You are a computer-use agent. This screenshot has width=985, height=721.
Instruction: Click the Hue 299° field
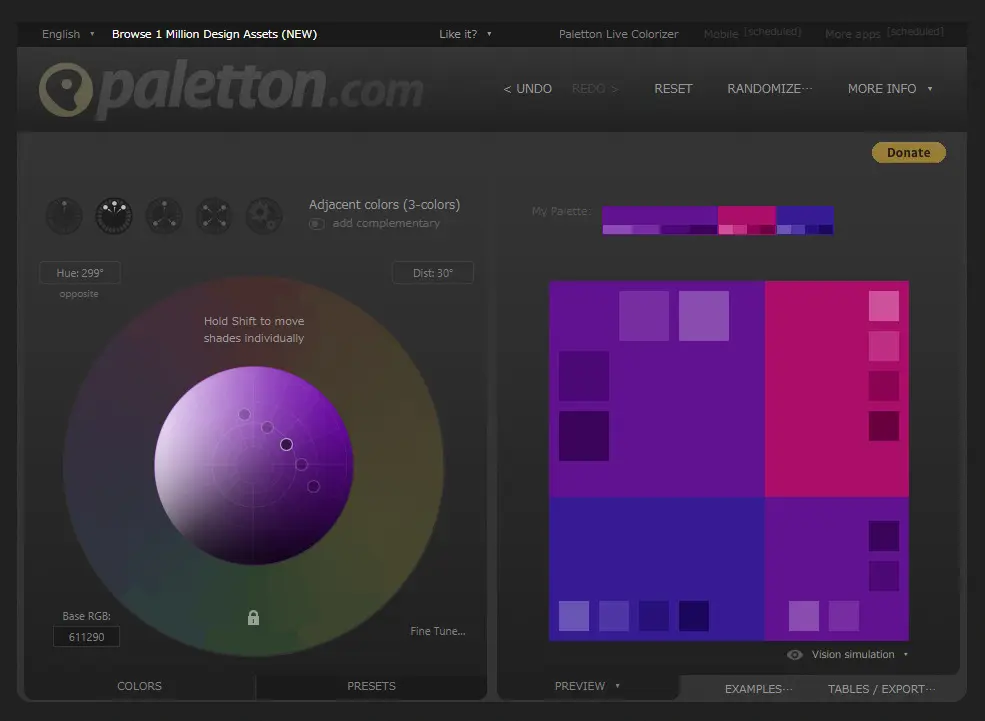[80, 273]
